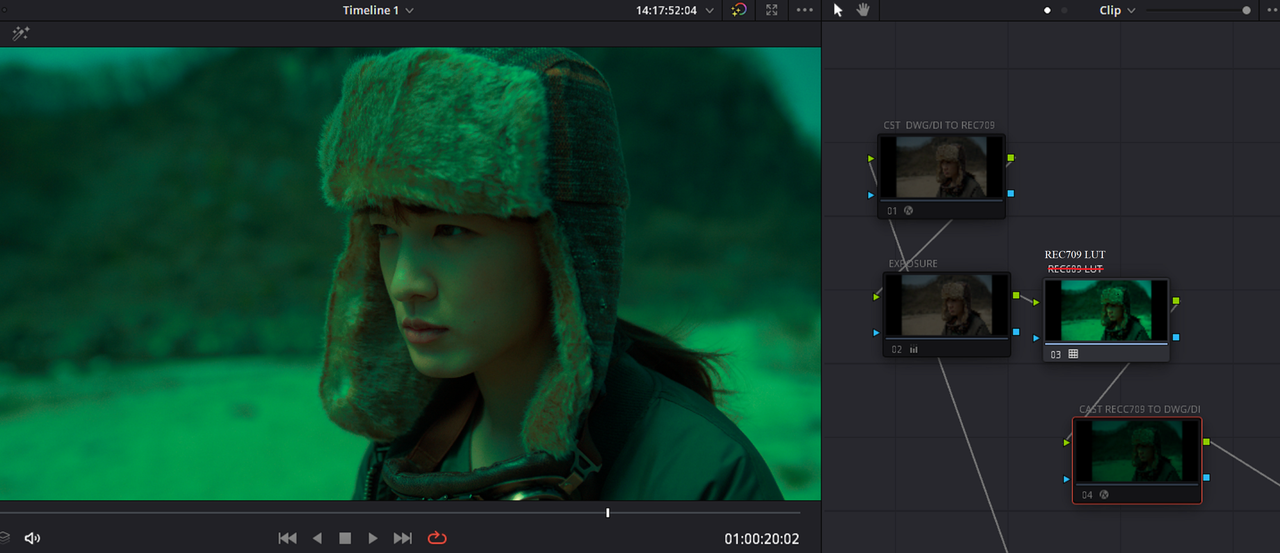Toggle Bypass Color Grades and Fusion Effects icon
The height and width of the screenshot is (553, 1280).
[739, 10]
